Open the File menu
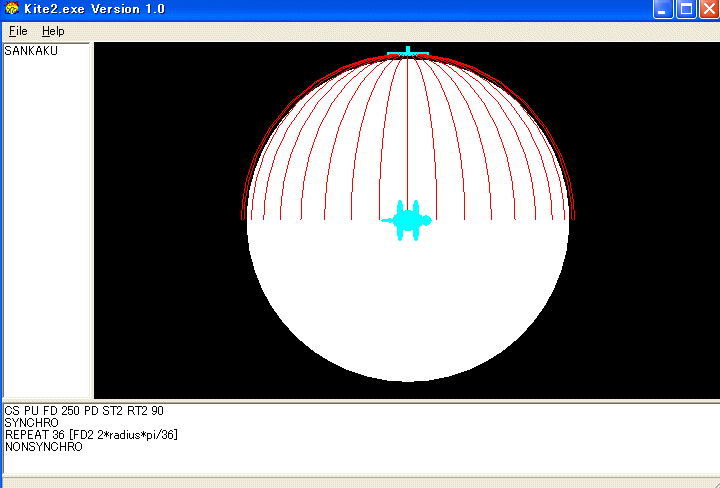 (18, 31)
